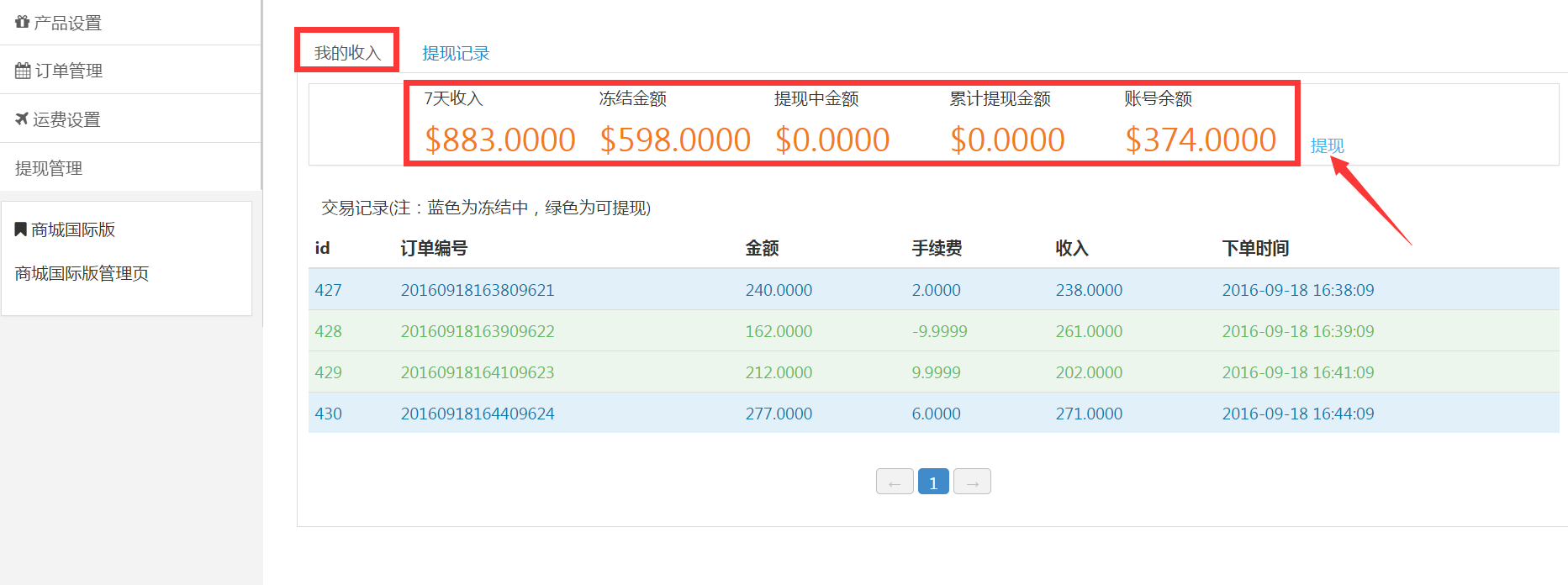Go to previous page arrow button
This screenshot has width=1568, height=585.
tap(895, 482)
